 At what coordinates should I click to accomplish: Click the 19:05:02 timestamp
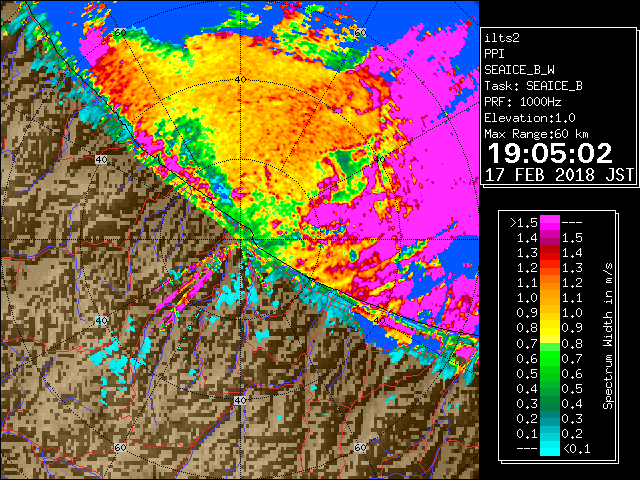click(x=550, y=153)
